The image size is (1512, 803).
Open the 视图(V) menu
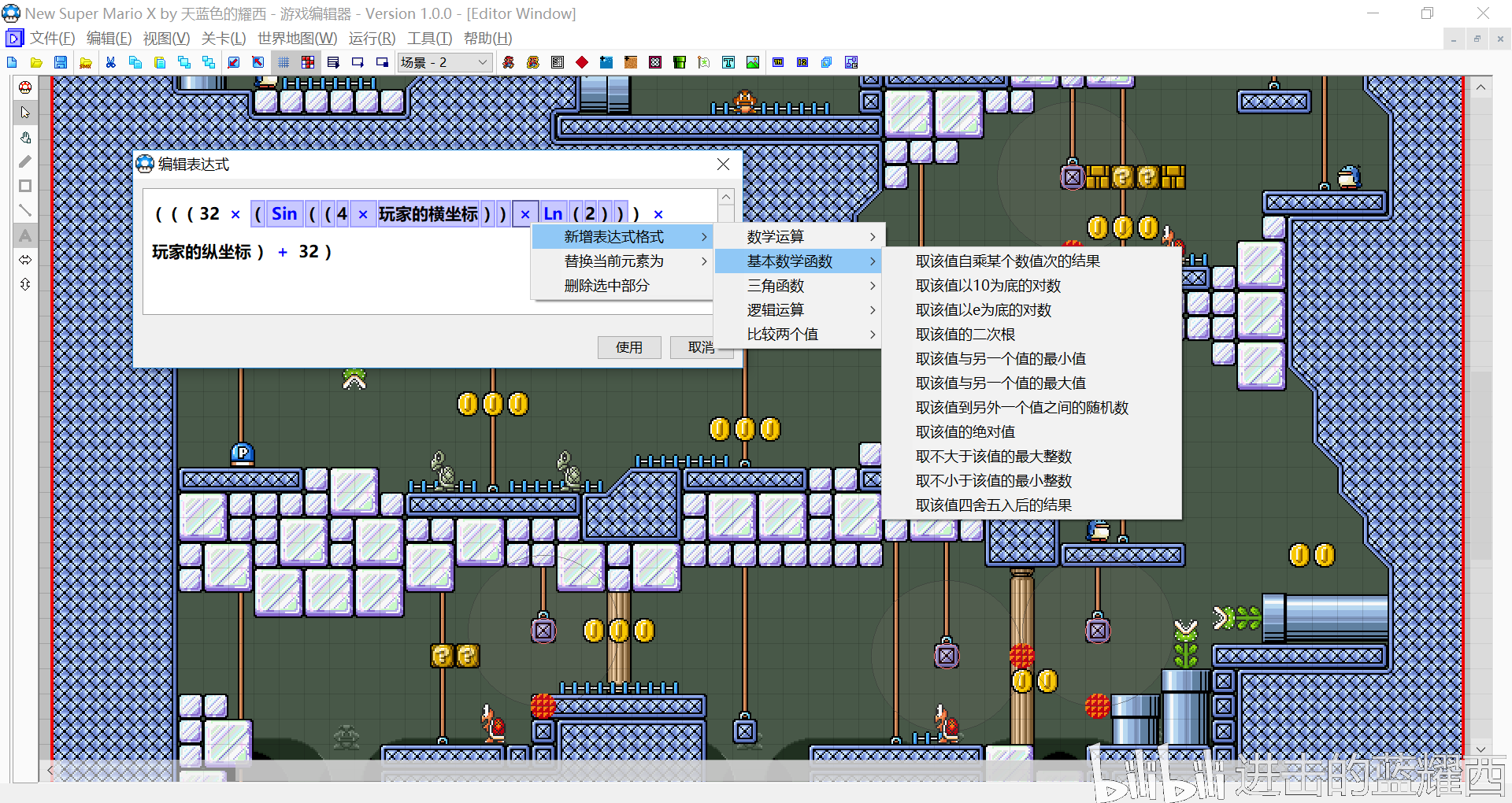pos(166,39)
